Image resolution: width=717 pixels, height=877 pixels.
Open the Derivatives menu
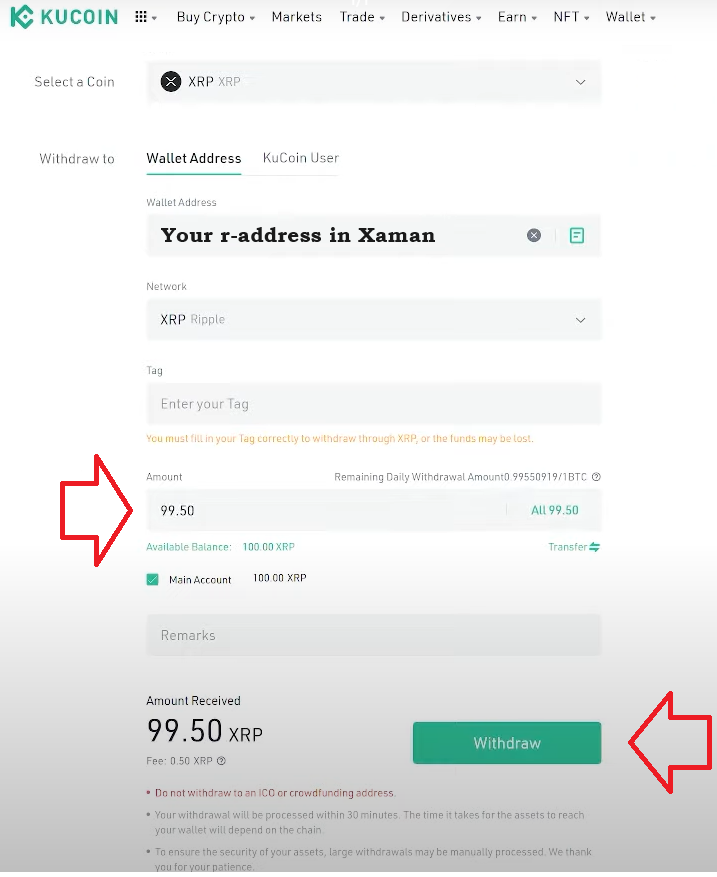click(x=441, y=17)
